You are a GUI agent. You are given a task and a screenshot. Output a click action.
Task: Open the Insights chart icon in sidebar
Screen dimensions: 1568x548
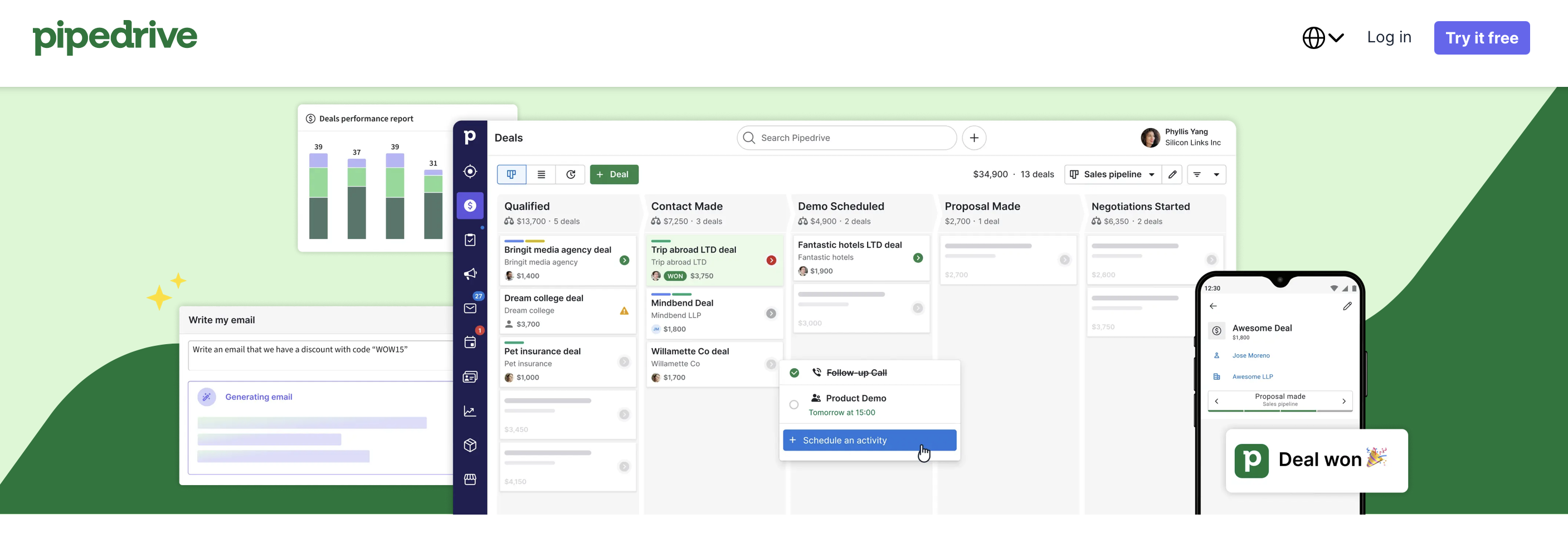pyautogui.click(x=470, y=411)
